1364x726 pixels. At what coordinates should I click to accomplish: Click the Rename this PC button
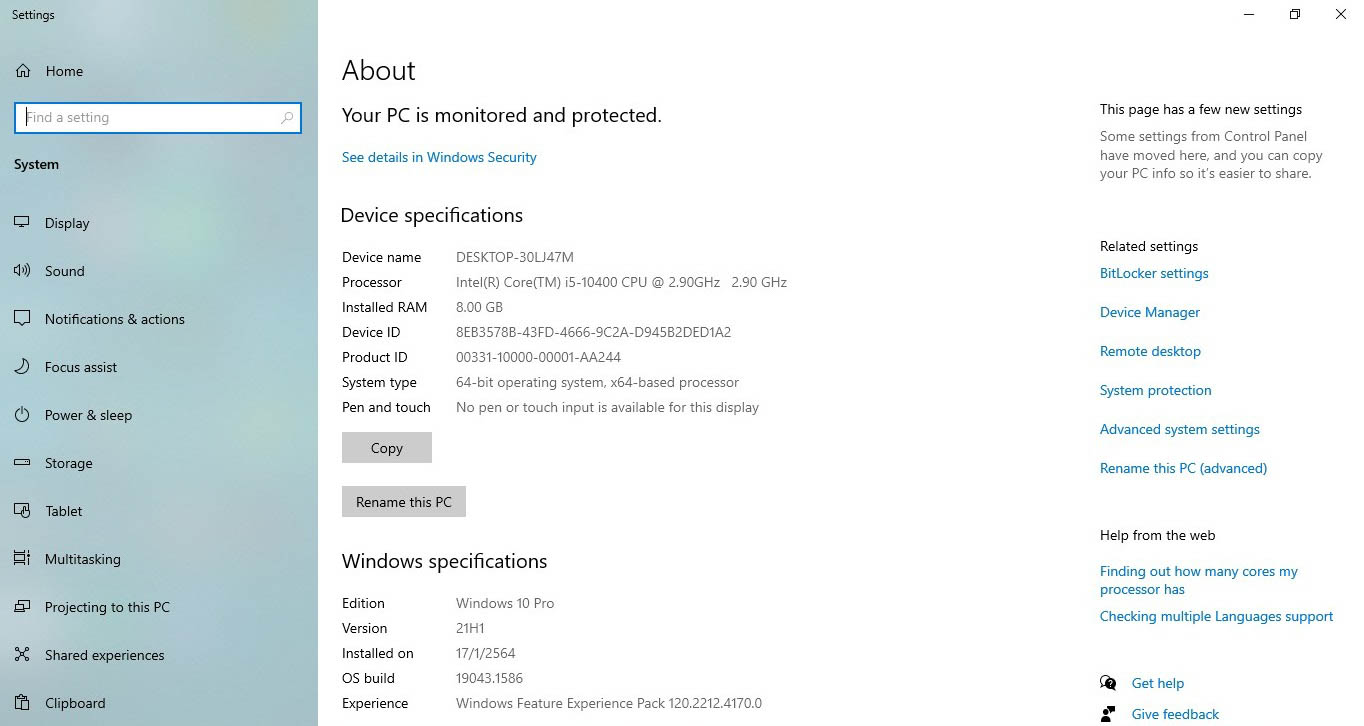coord(403,502)
